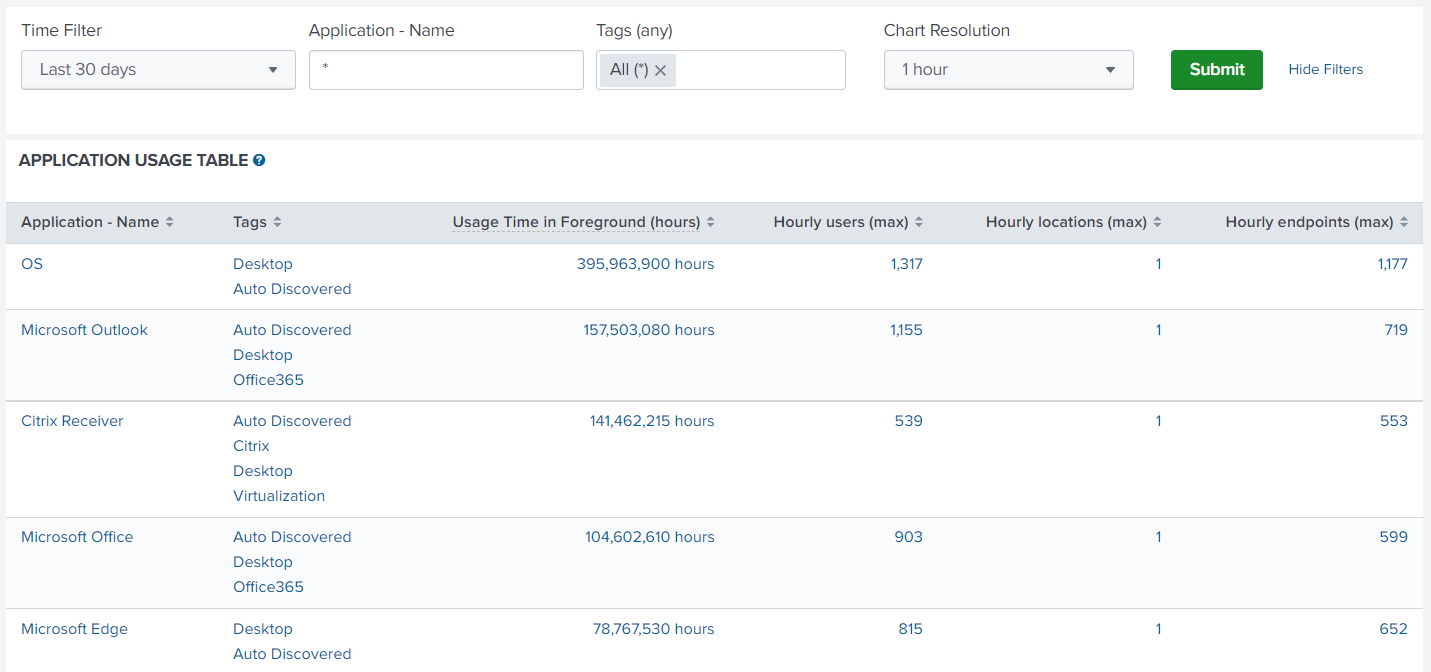This screenshot has width=1431, height=672.
Task: Sort the Hourly users (max) column
Action: pyautogui.click(x=919, y=222)
